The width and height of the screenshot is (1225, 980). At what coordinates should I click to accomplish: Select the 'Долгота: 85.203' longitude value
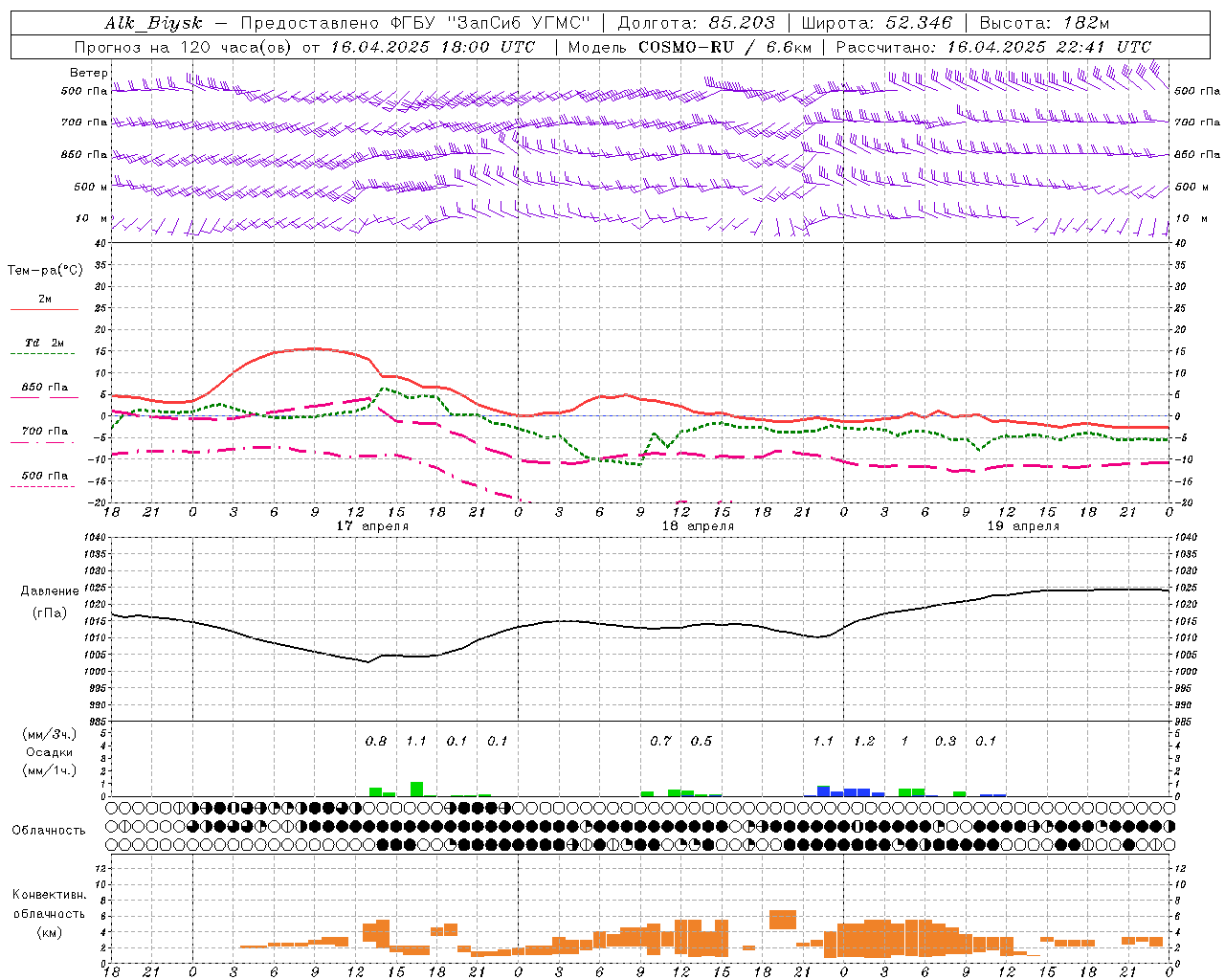click(695, 23)
